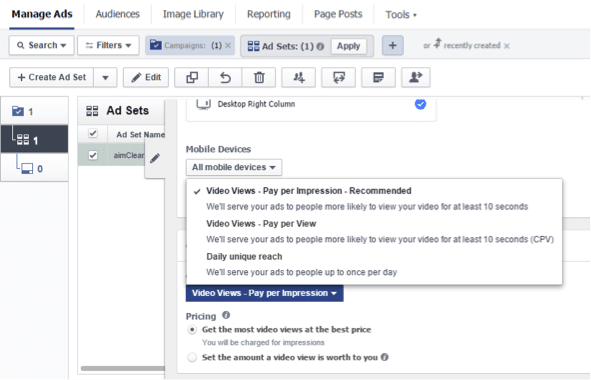Viewport: 591px width, 380px height.
Task: Dismiss the recently created filter suggestion
Action: coord(507,46)
